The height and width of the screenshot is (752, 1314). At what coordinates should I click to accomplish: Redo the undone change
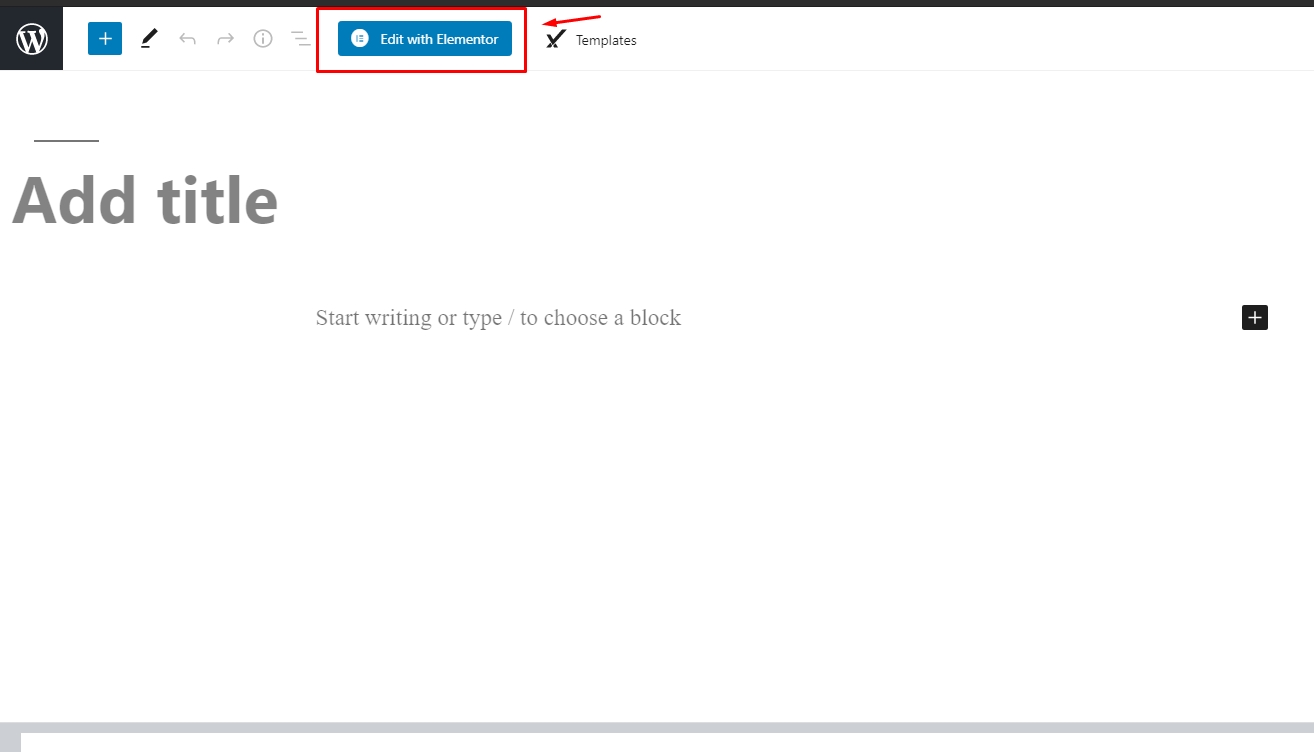click(x=224, y=38)
